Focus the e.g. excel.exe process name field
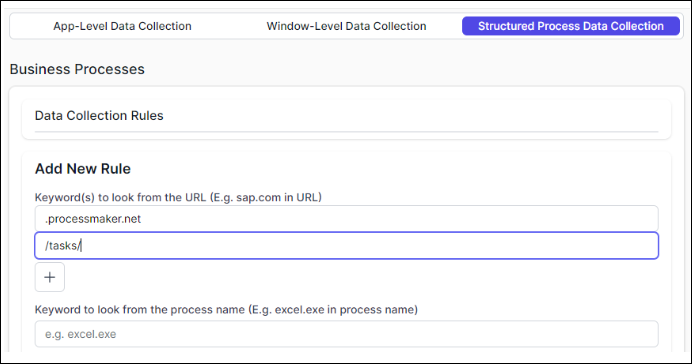The image size is (692, 364). coord(346,334)
